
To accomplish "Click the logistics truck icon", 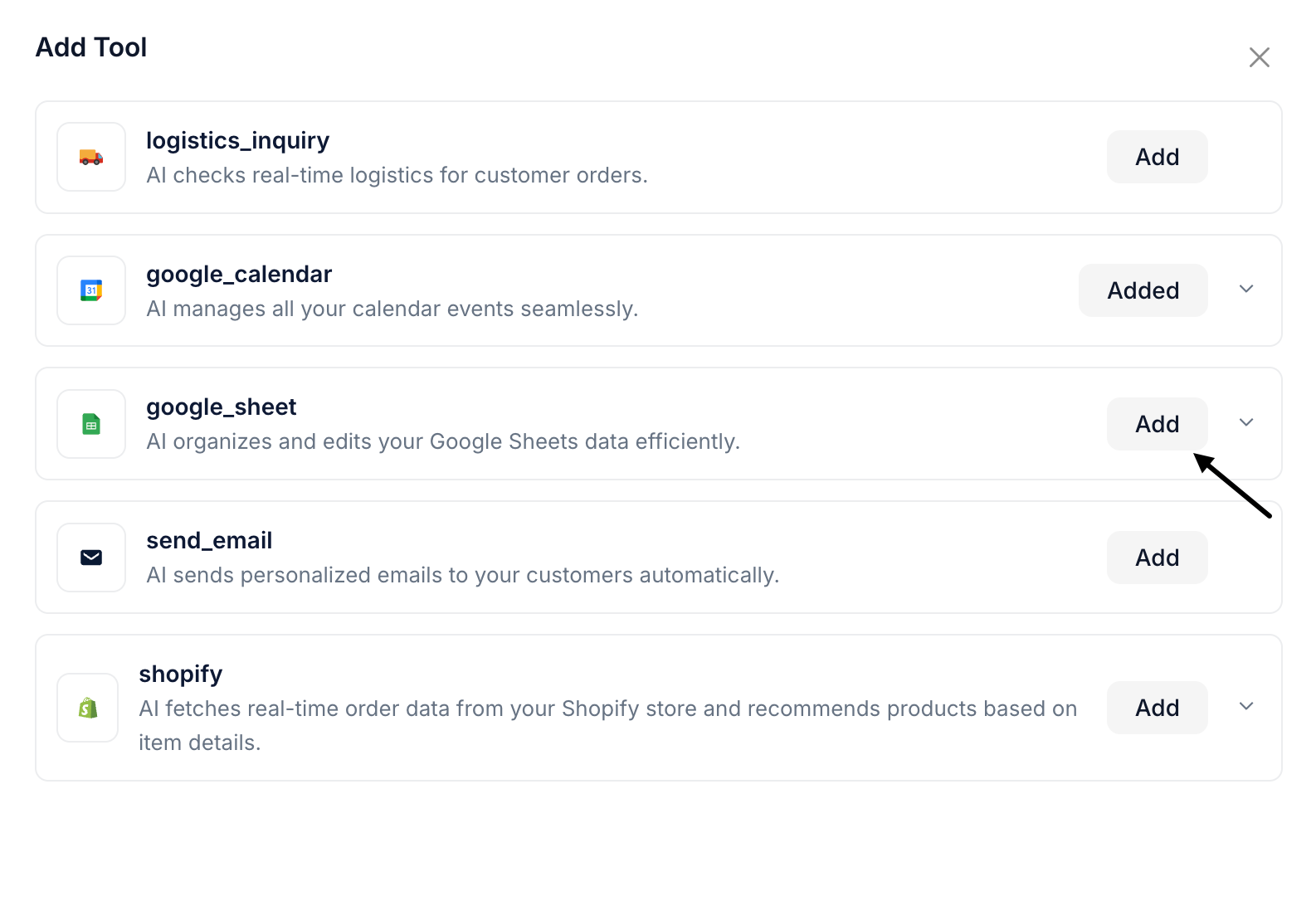I will pyautogui.click(x=91, y=157).
